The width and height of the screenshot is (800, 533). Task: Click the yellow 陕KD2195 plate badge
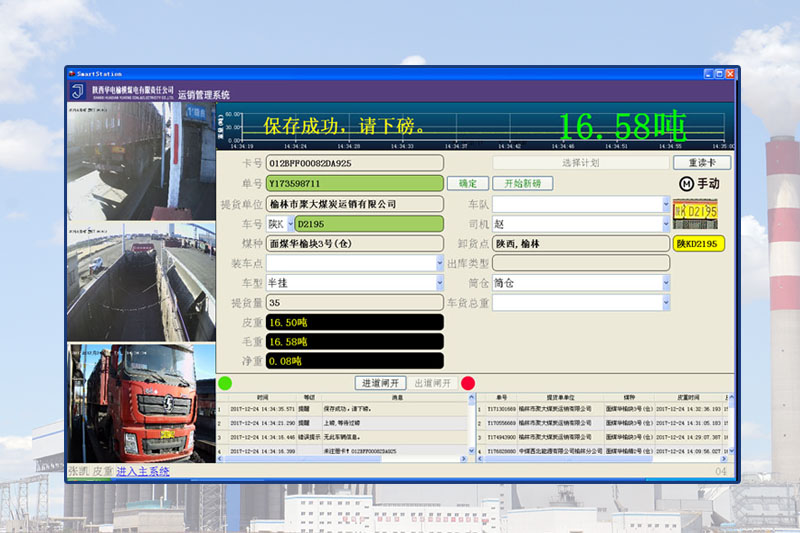click(696, 243)
